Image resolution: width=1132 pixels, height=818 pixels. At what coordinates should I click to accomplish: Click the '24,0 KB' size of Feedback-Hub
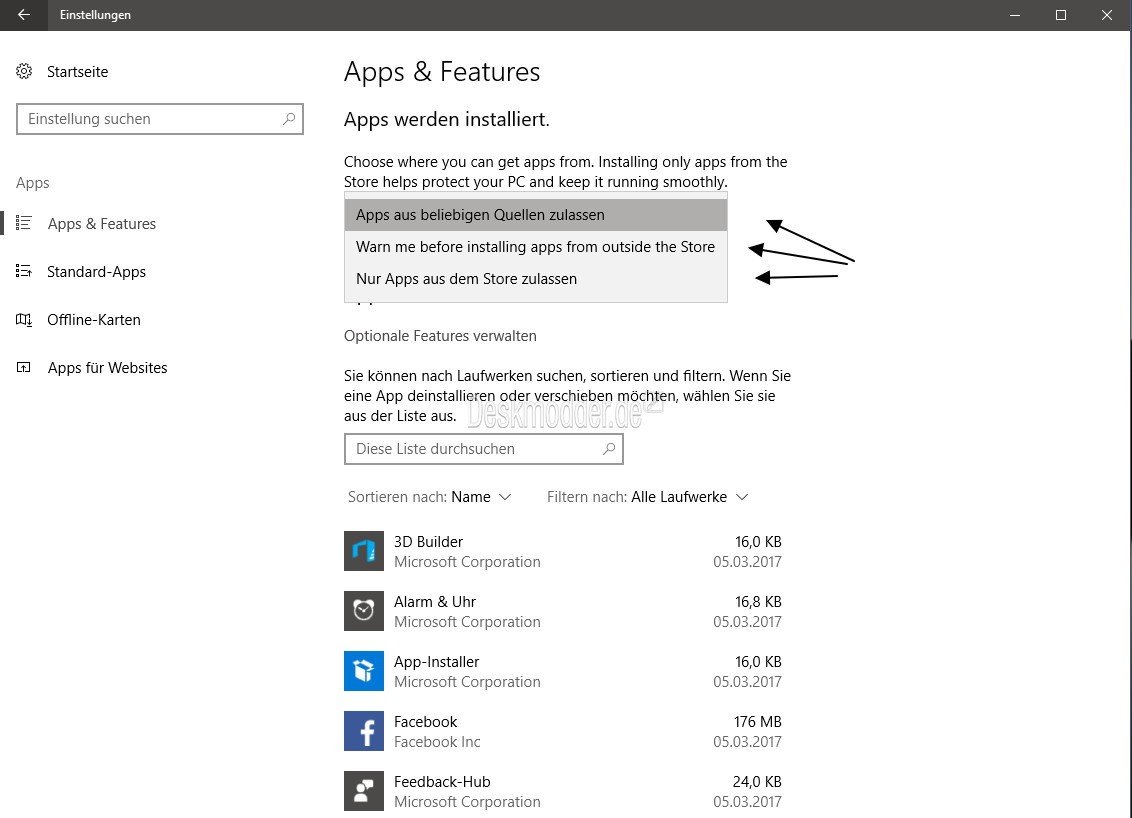pos(757,782)
